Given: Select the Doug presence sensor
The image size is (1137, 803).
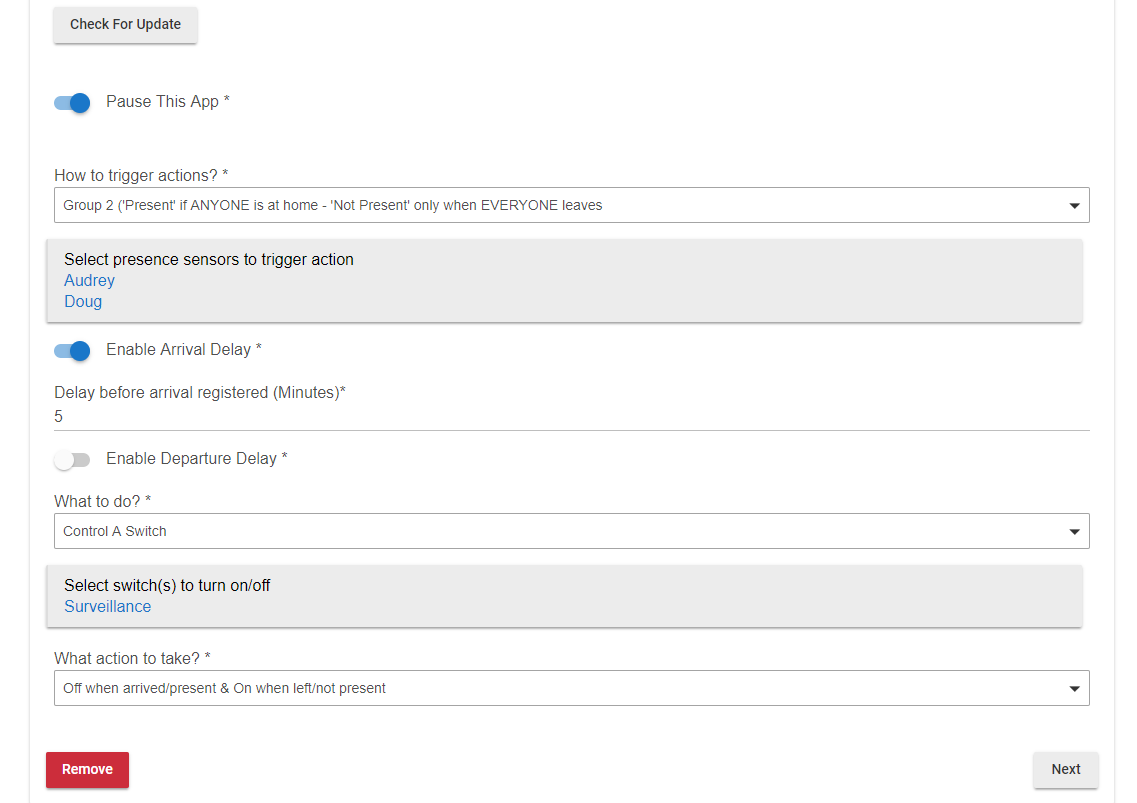Looking at the screenshot, I should [x=83, y=302].
